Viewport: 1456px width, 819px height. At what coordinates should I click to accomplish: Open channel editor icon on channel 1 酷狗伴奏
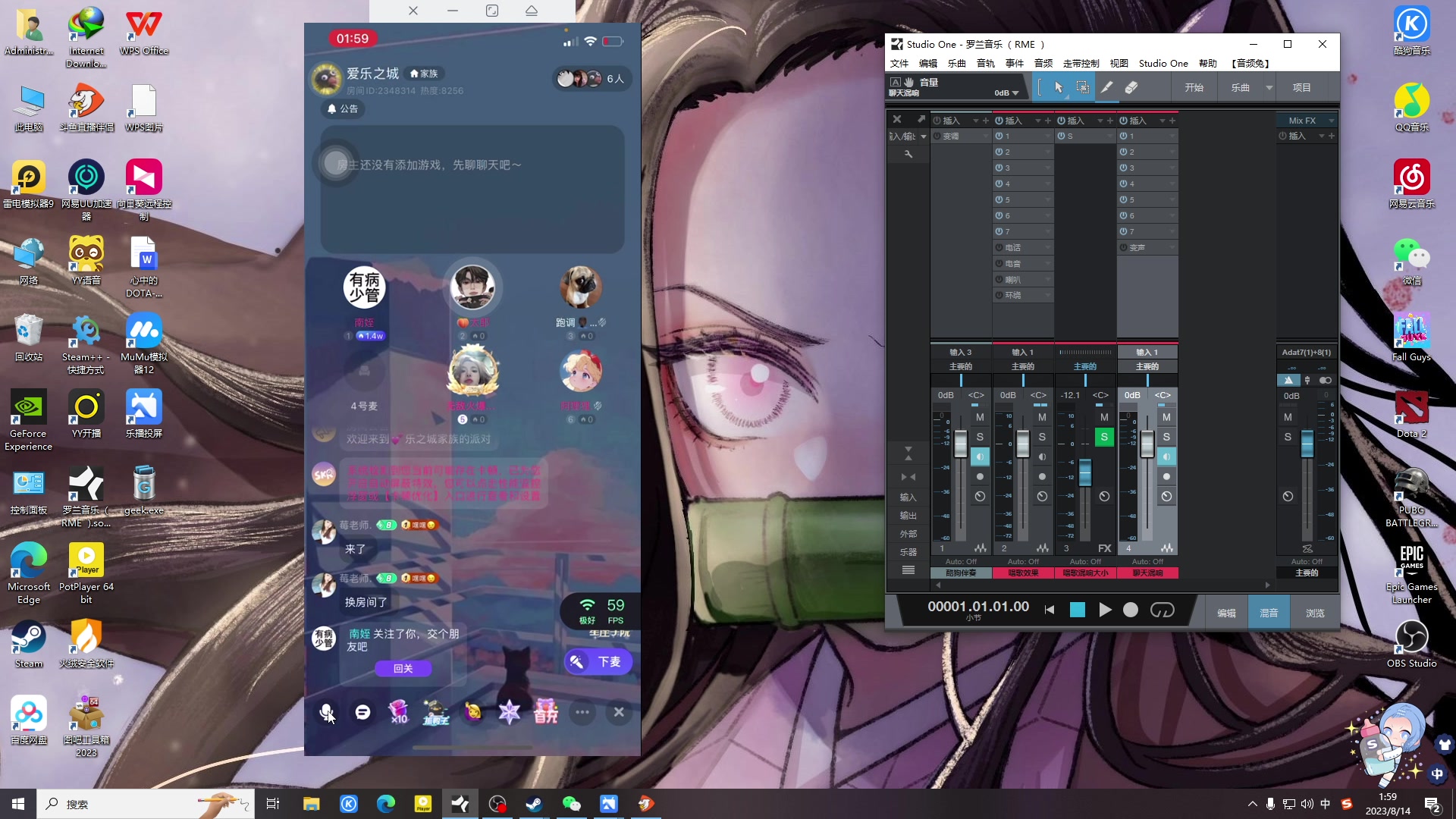981,548
